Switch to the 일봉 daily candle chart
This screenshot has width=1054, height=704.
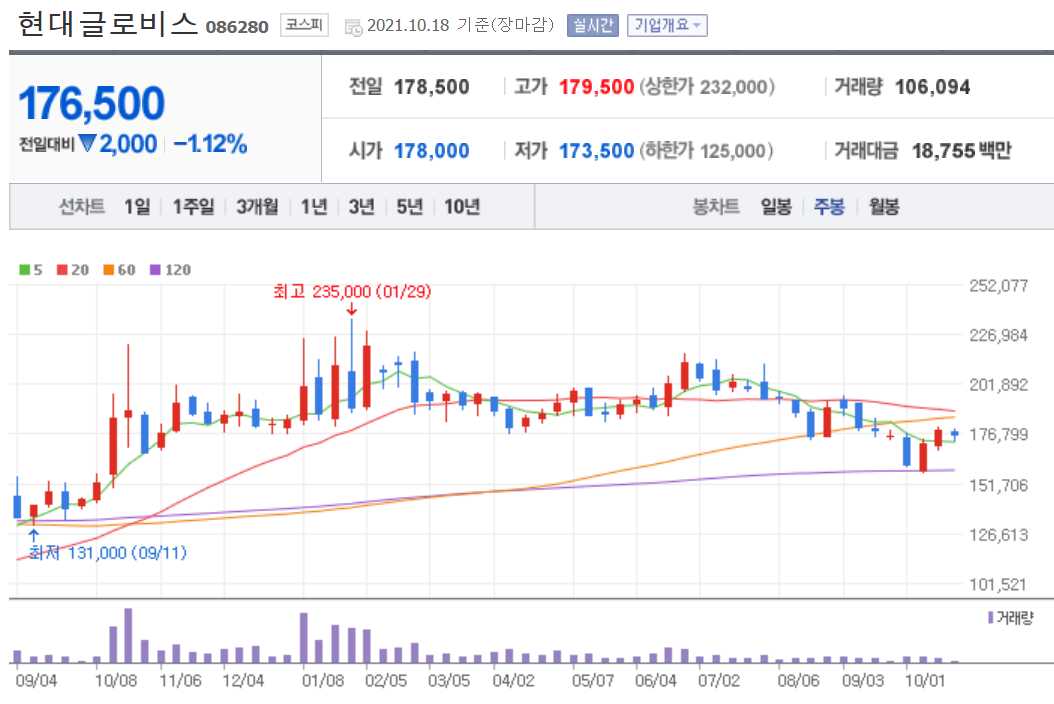(776, 206)
